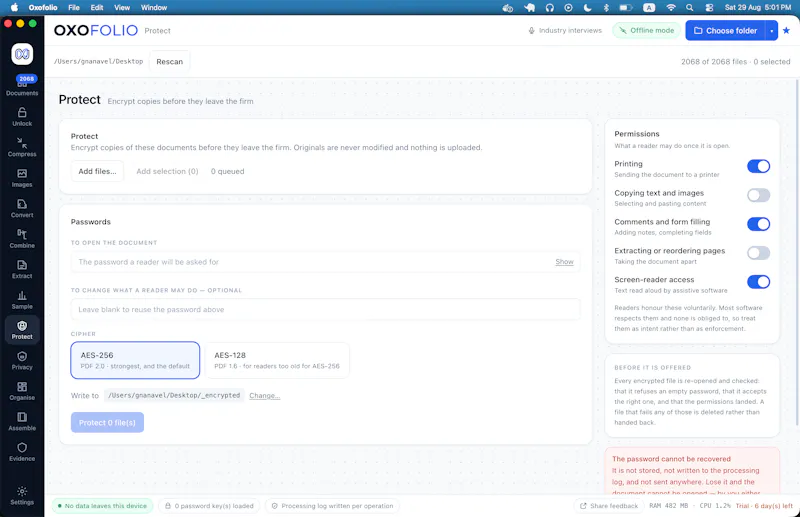Open the View menu
Image resolution: width=800 pixels, height=517 pixels.
[x=122, y=8]
